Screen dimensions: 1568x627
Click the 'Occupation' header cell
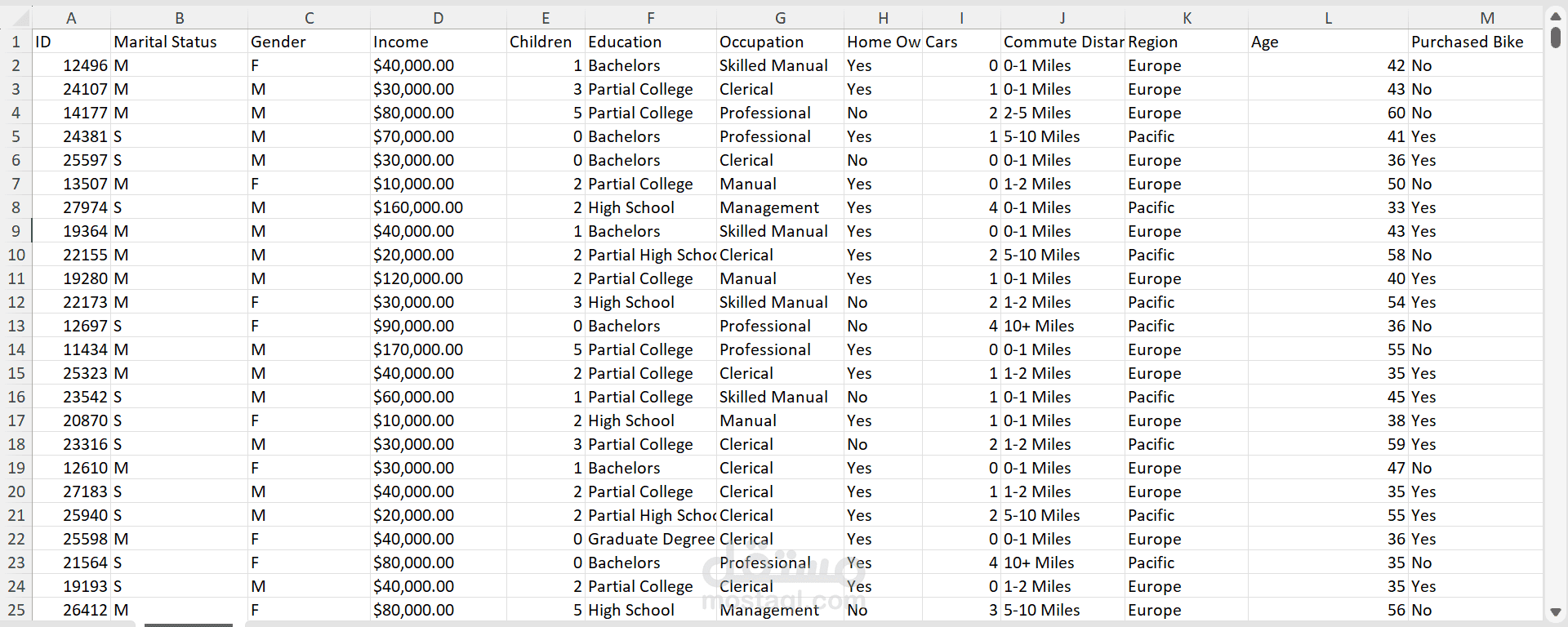(x=780, y=42)
